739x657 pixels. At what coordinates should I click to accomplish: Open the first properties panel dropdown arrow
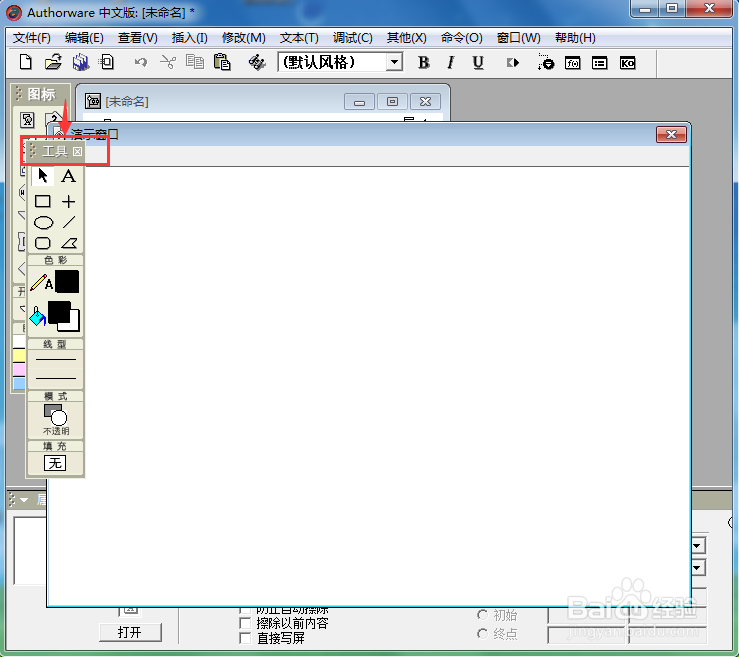[698, 546]
